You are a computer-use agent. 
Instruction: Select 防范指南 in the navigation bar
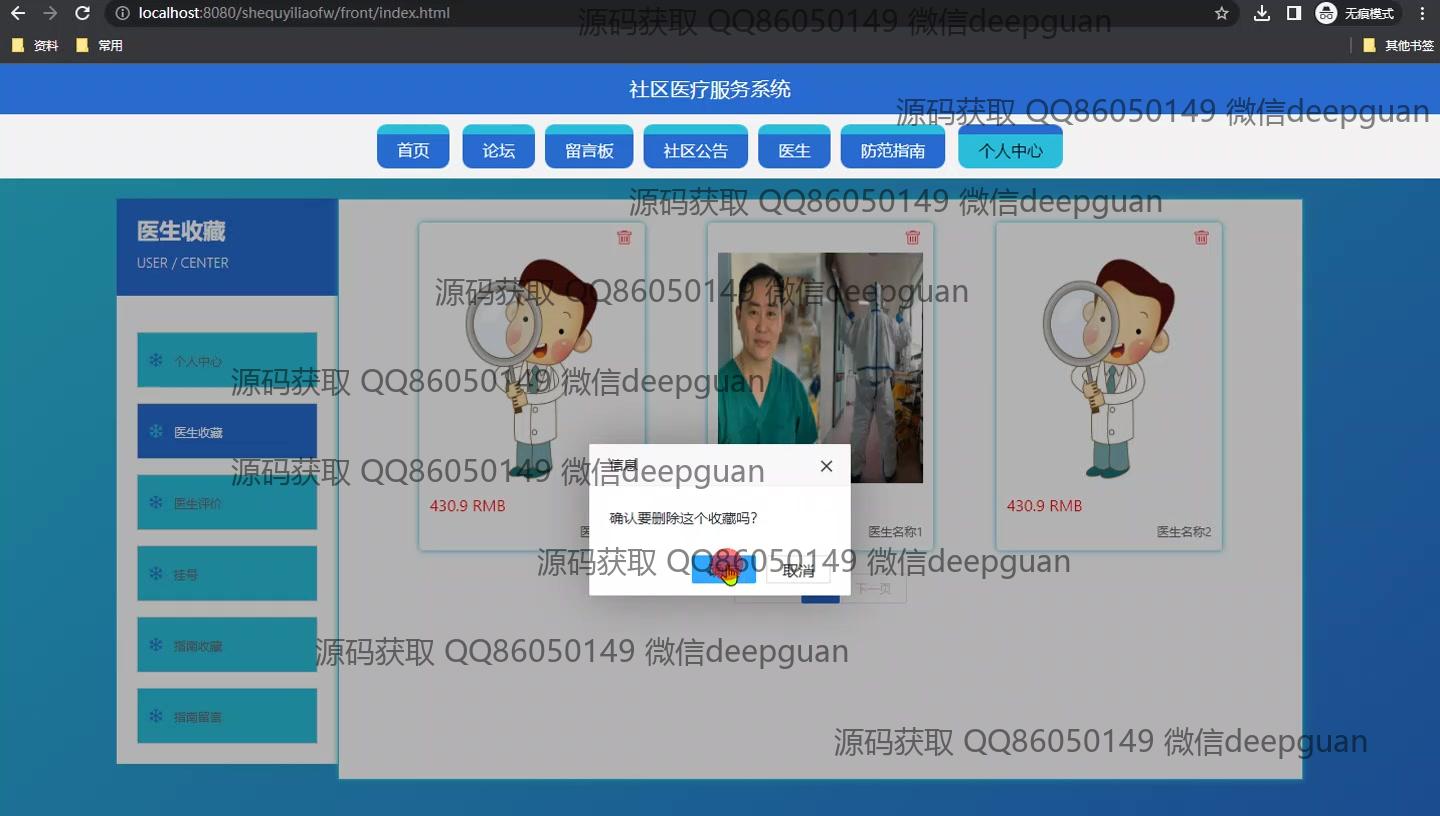click(893, 150)
